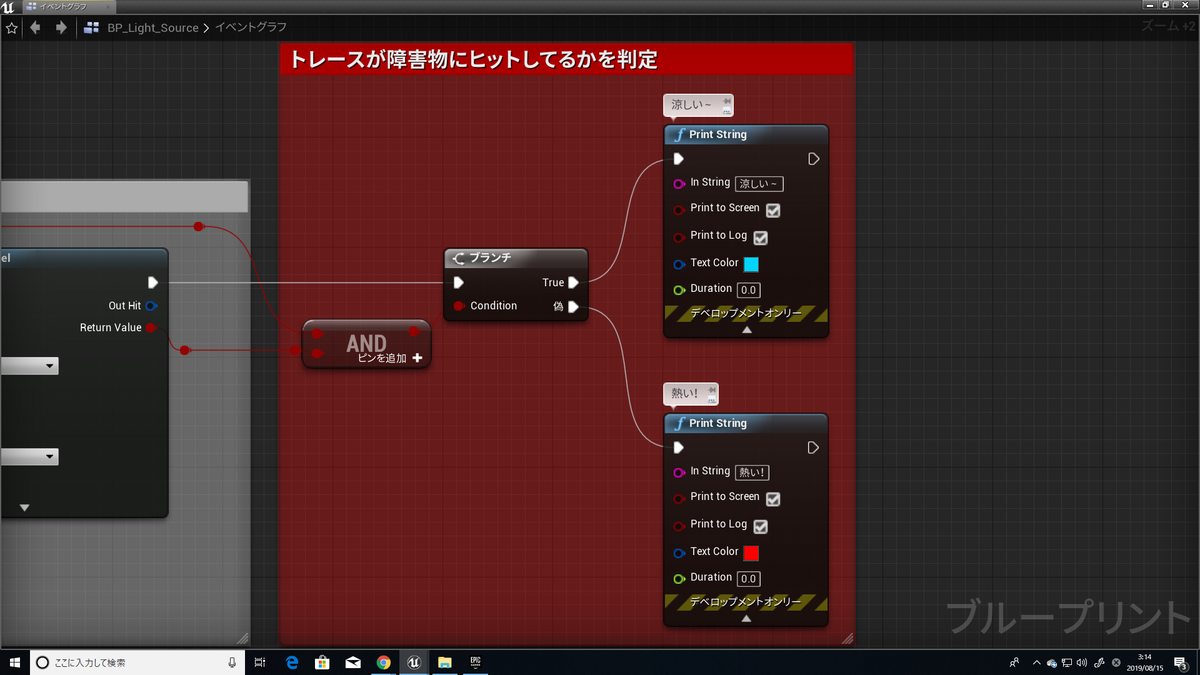This screenshot has height=675, width=1200.
Task: Collapse the デベロップメントオンリー section on the lower Print String
Action: (745, 620)
